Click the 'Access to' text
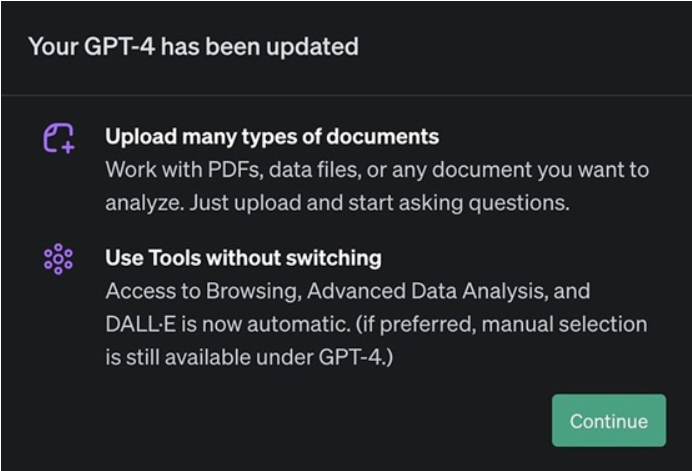Image resolution: width=692 pixels, height=471 pixels. (153, 291)
